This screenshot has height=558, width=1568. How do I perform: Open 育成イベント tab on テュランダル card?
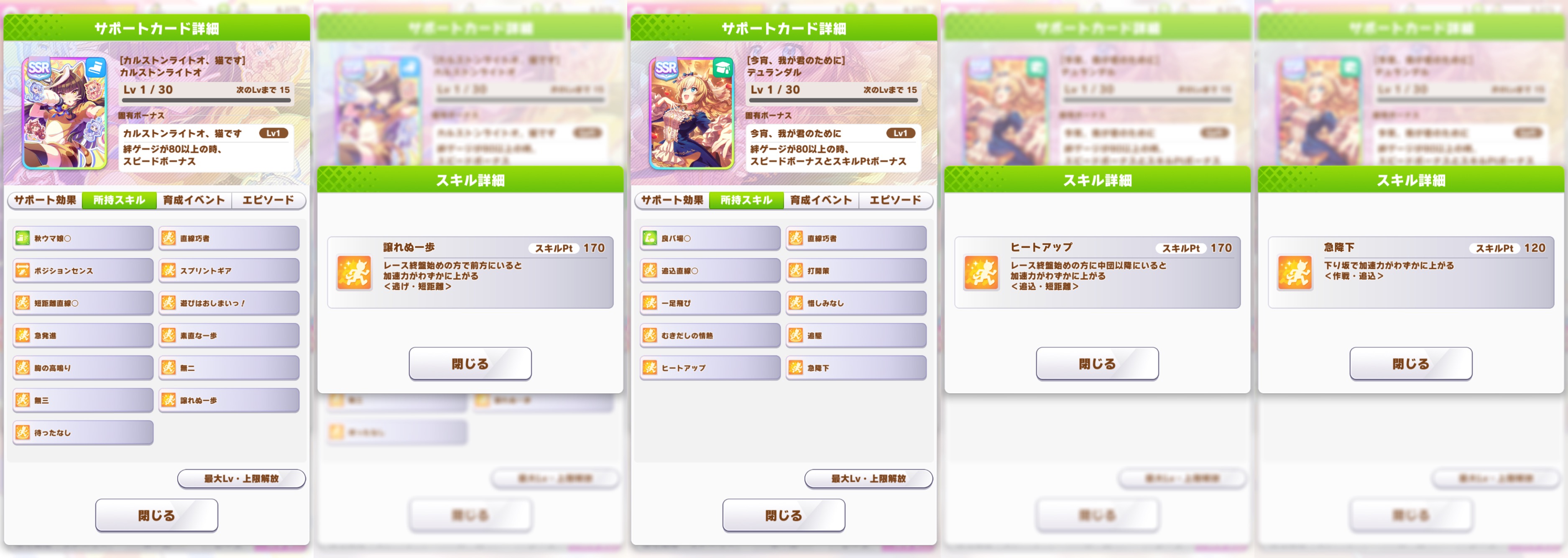(820, 200)
